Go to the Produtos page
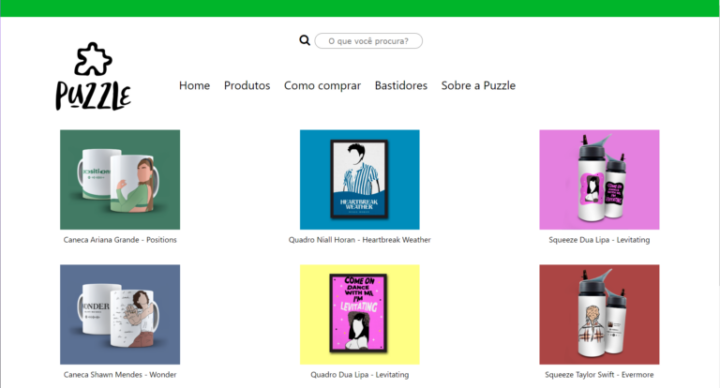720x388 pixels. coord(247,85)
